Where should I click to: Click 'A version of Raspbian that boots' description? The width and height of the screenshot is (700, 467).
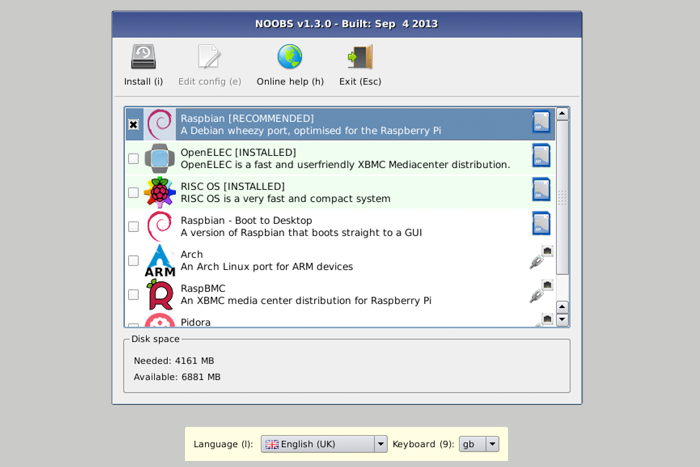click(301, 233)
